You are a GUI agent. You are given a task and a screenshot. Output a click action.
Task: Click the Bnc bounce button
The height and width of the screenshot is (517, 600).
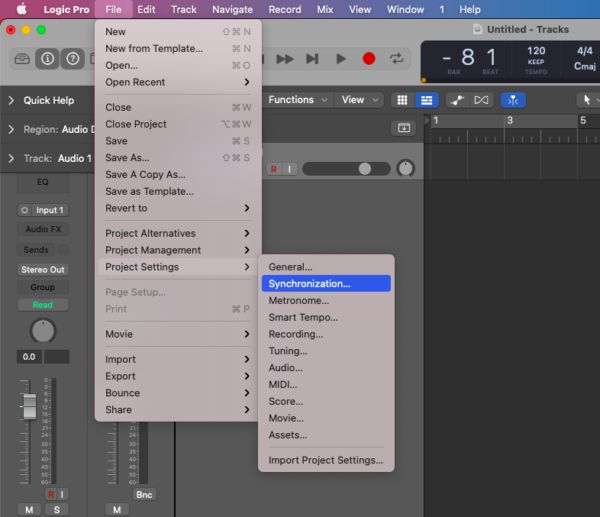(145, 494)
